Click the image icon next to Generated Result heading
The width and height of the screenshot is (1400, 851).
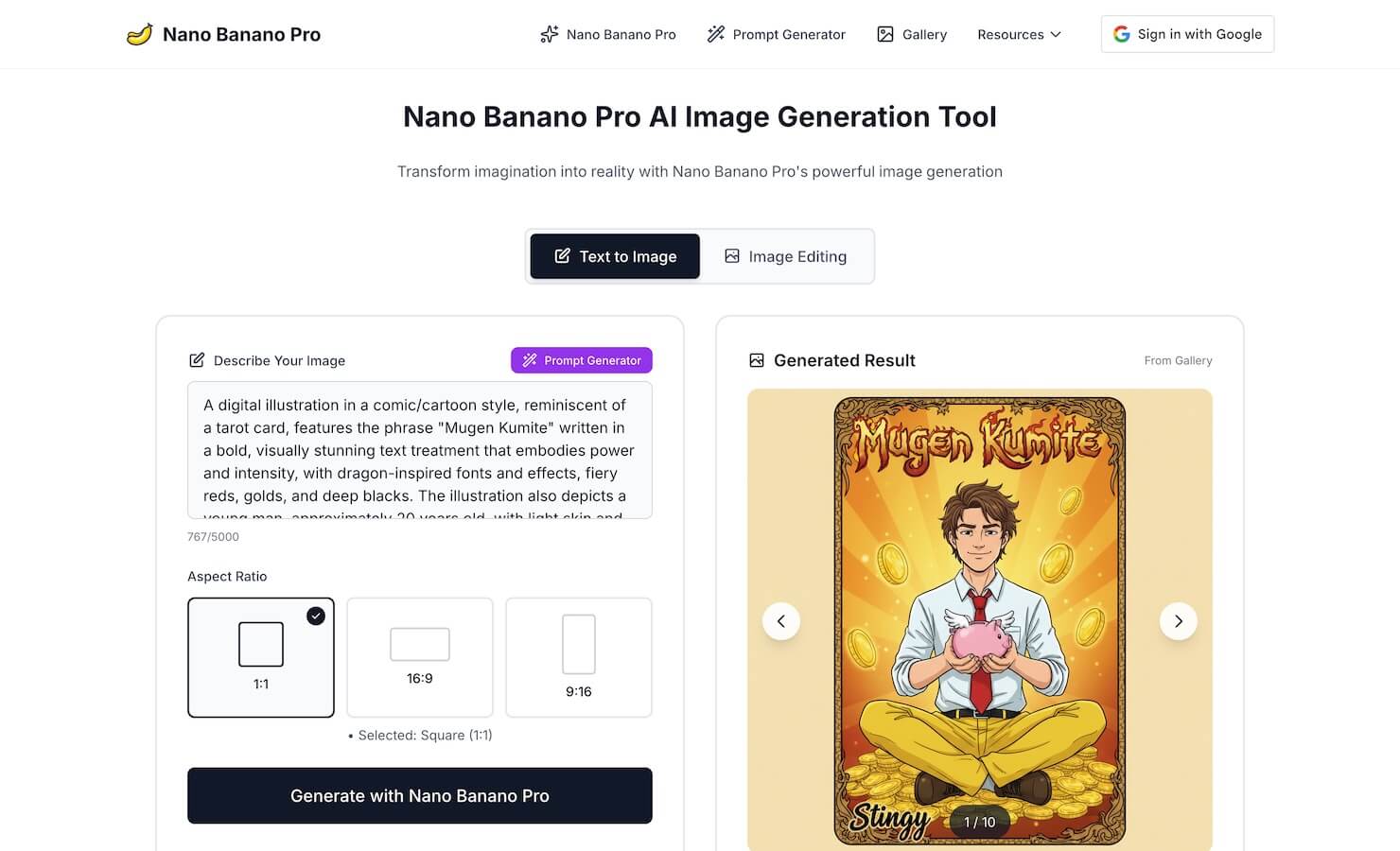[756, 360]
